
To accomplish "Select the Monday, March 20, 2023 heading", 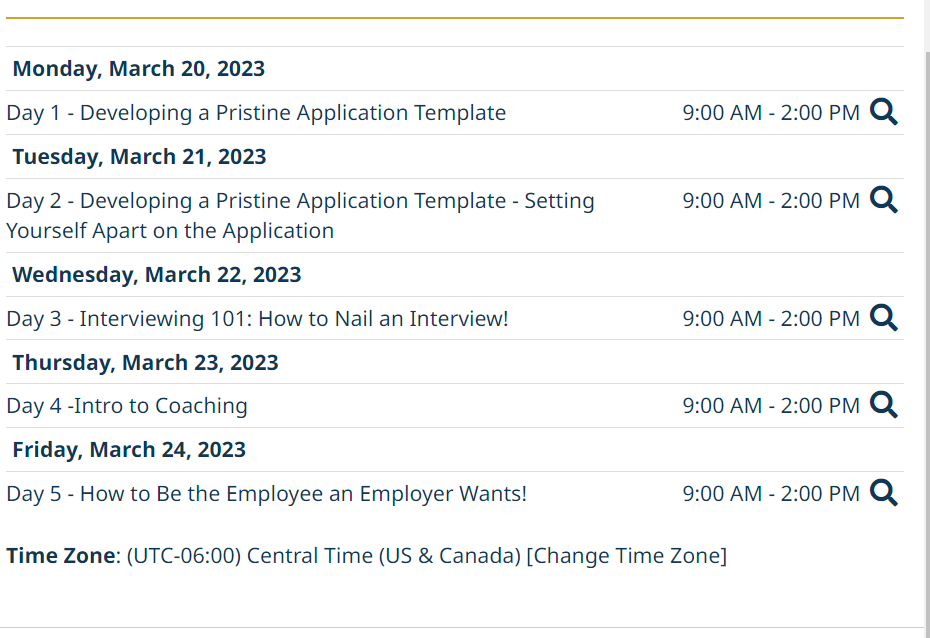I will (139, 69).
